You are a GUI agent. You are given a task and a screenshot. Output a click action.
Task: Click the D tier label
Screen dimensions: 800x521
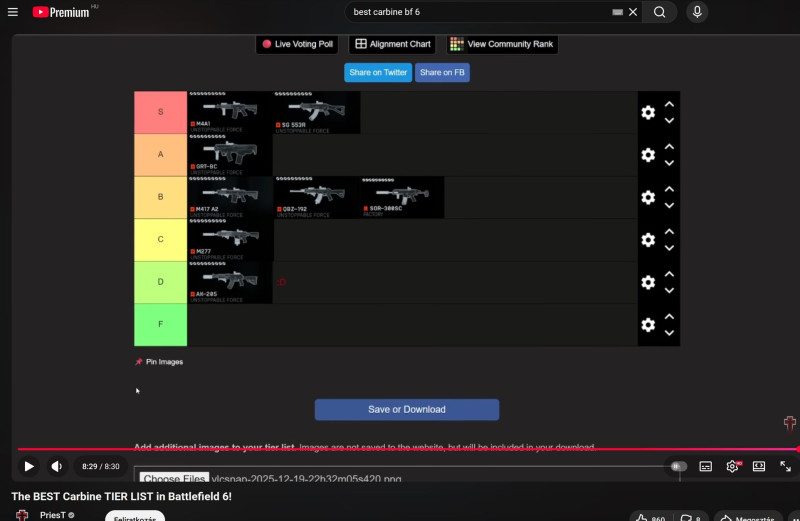[161, 282]
